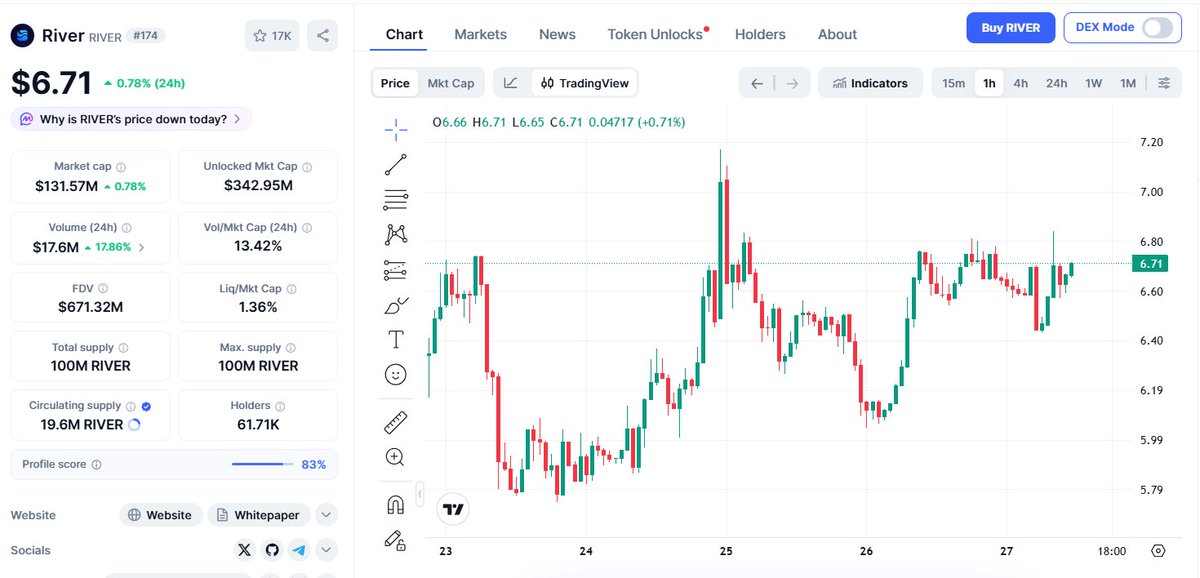Set the chart interval to 1h
1200x578 pixels.
pyautogui.click(x=989, y=83)
